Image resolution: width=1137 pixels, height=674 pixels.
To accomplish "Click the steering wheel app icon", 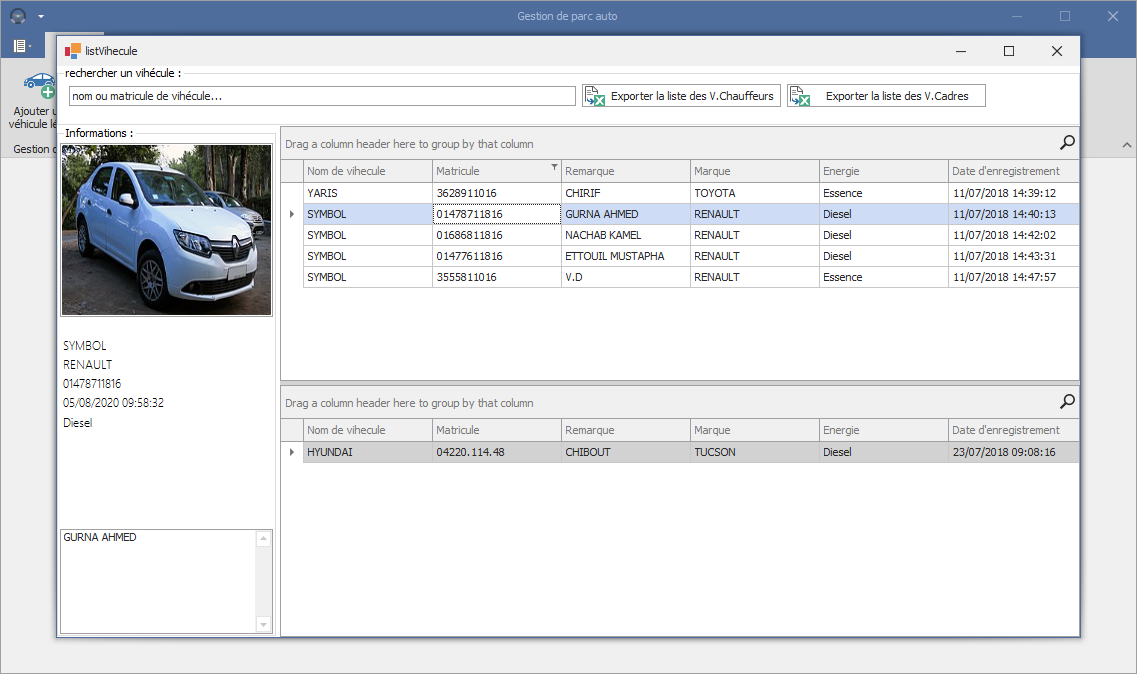I will (x=18, y=16).
